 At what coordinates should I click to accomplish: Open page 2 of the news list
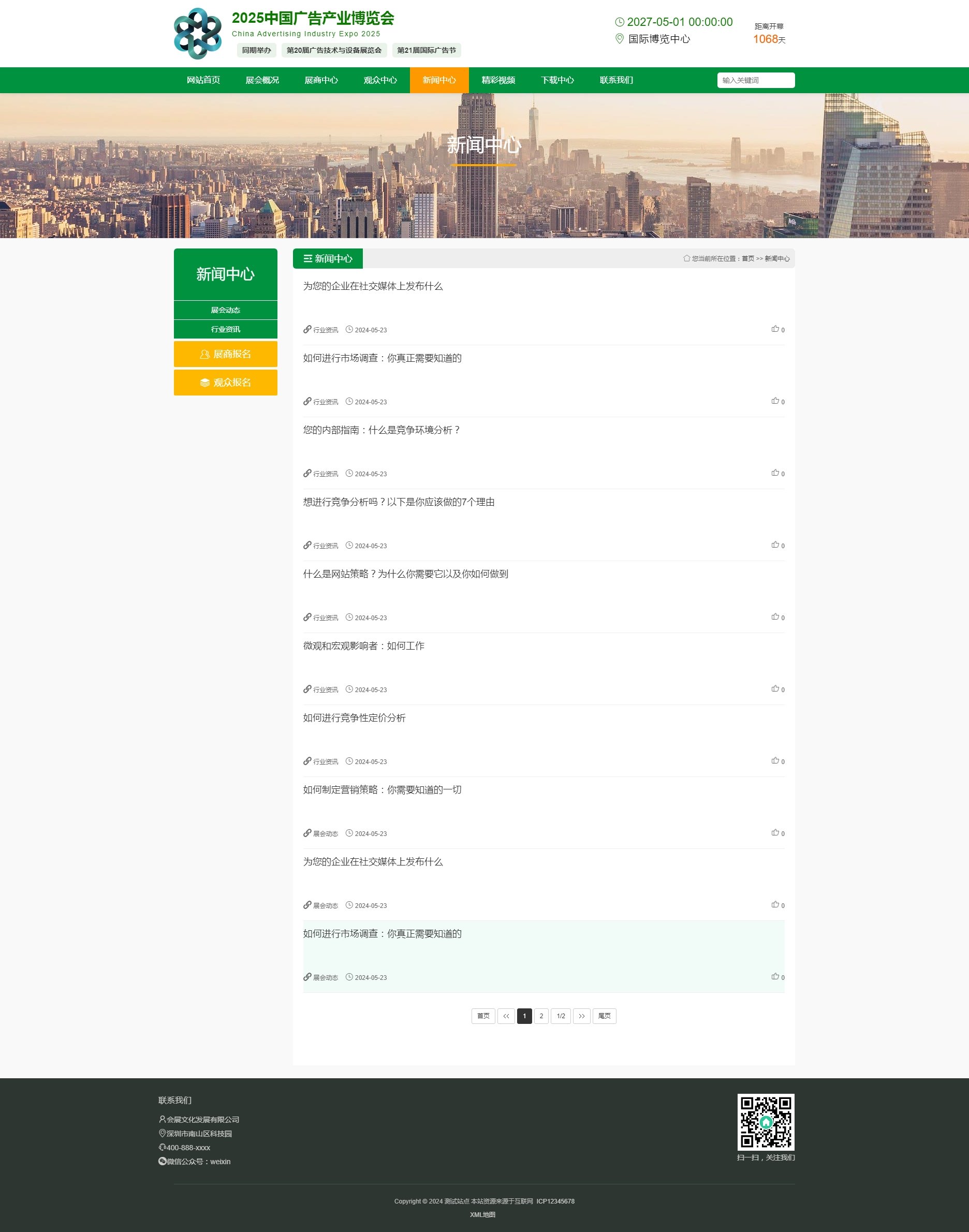(x=541, y=1016)
